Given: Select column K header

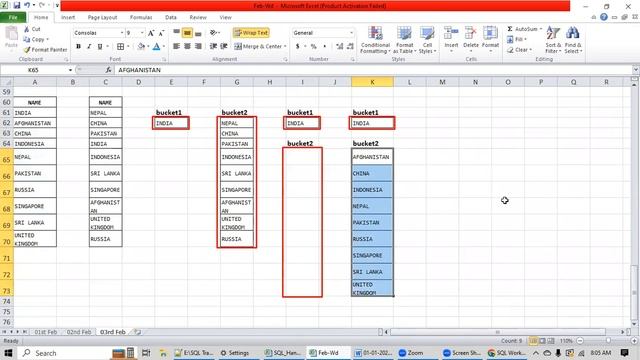Looking at the screenshot, I should coord(372,82).
